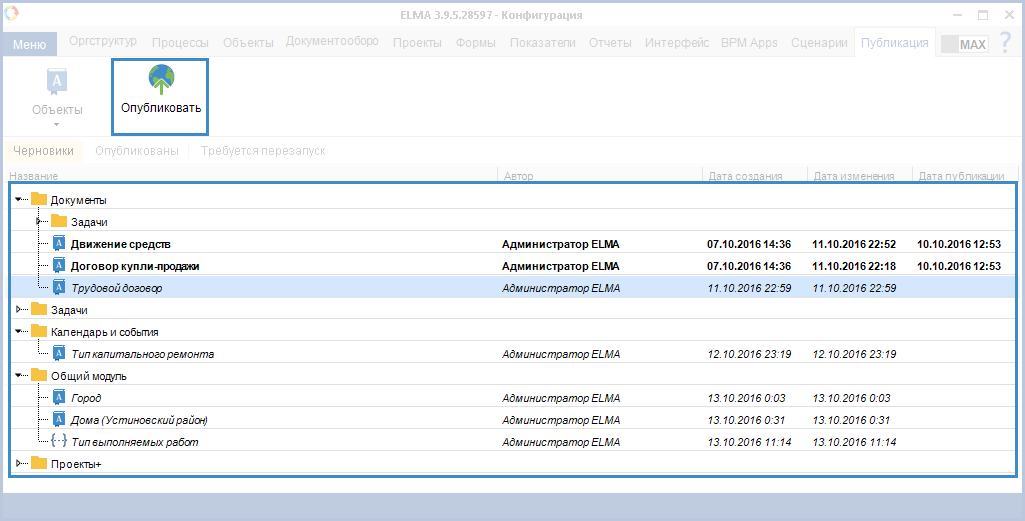Collapse the Календарь и события node
Image resolution: width=1025 pixels, height=521 pixels.
[18, 331]
